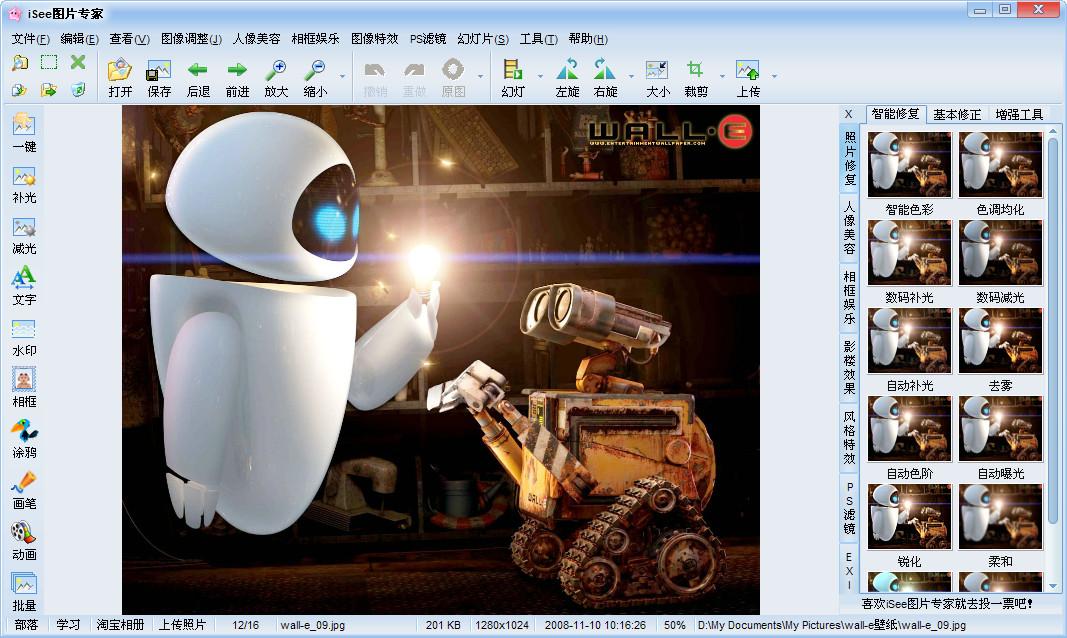Click the effects panel scrollbar down arrow
The height and width of the screenshot is (638, 1067).
tap(1053, 586)
